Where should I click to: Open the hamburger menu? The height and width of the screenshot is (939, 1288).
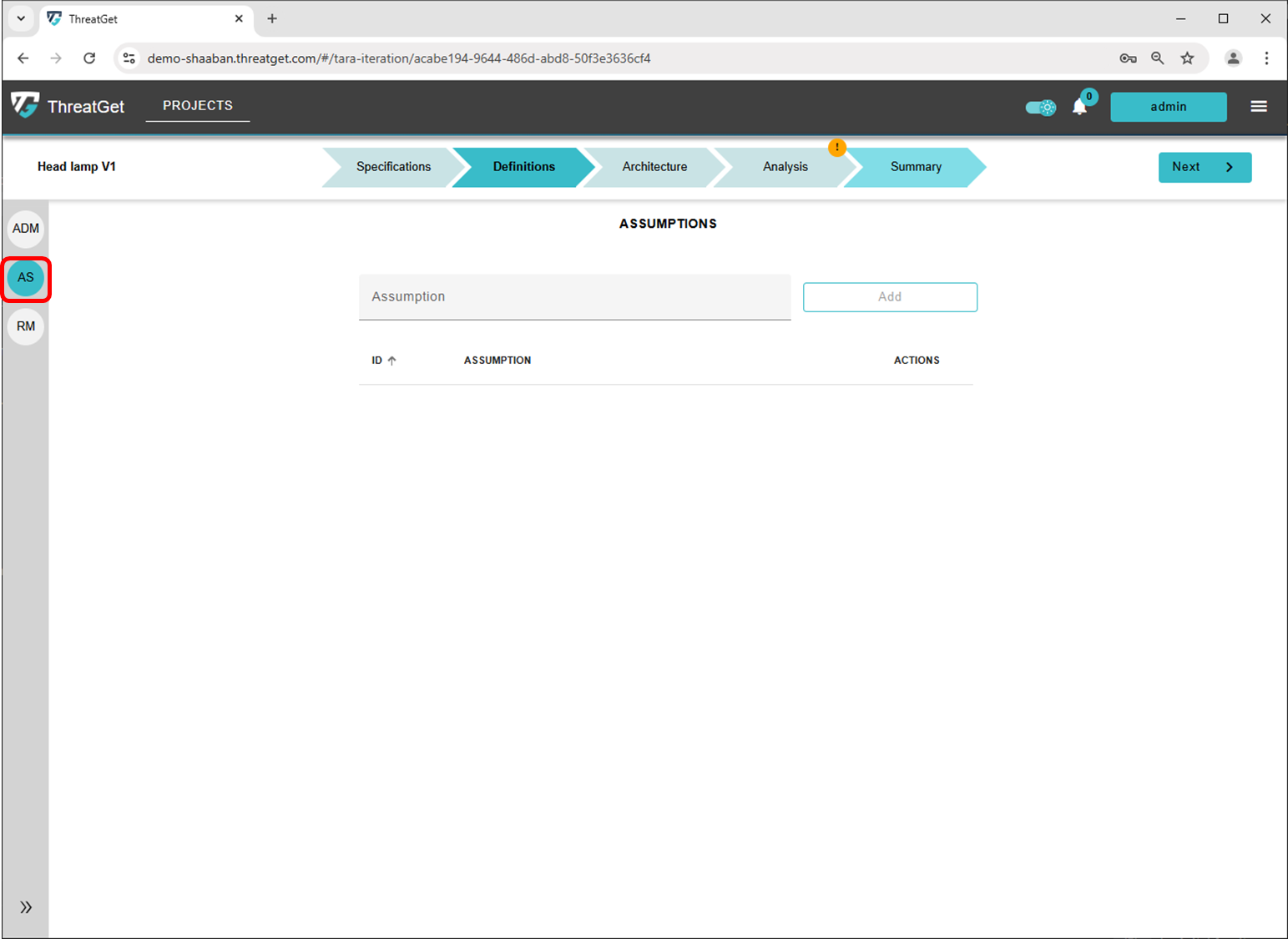(x=1258, y=106)
